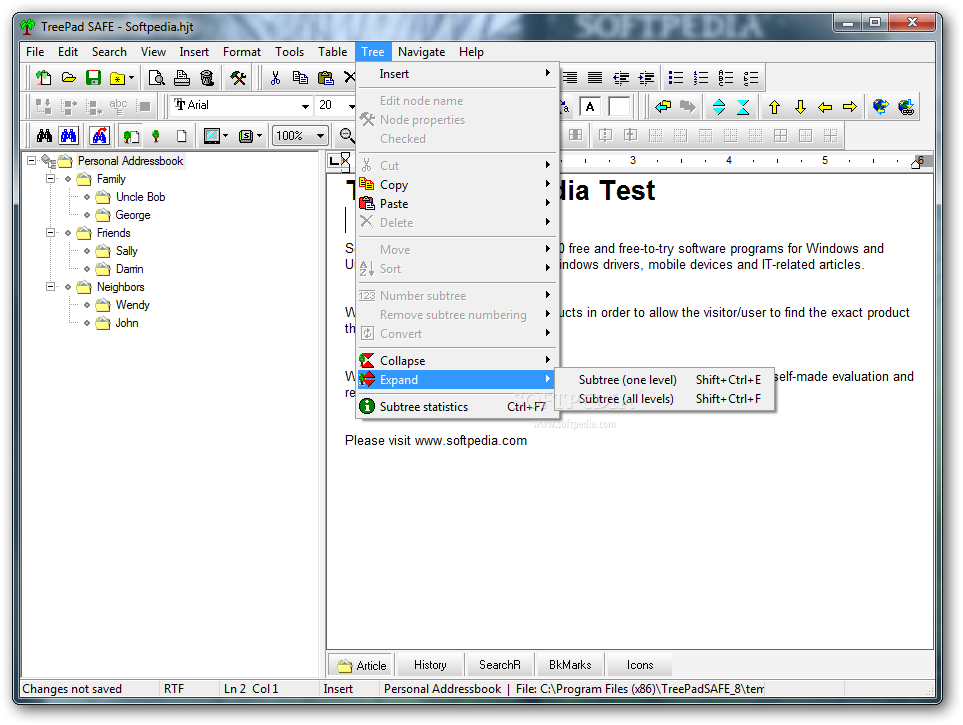Collapse the Personal Addressbook root node
Image resolution: width=963 pixels, height=725 pixels.
tap(31, 161)
